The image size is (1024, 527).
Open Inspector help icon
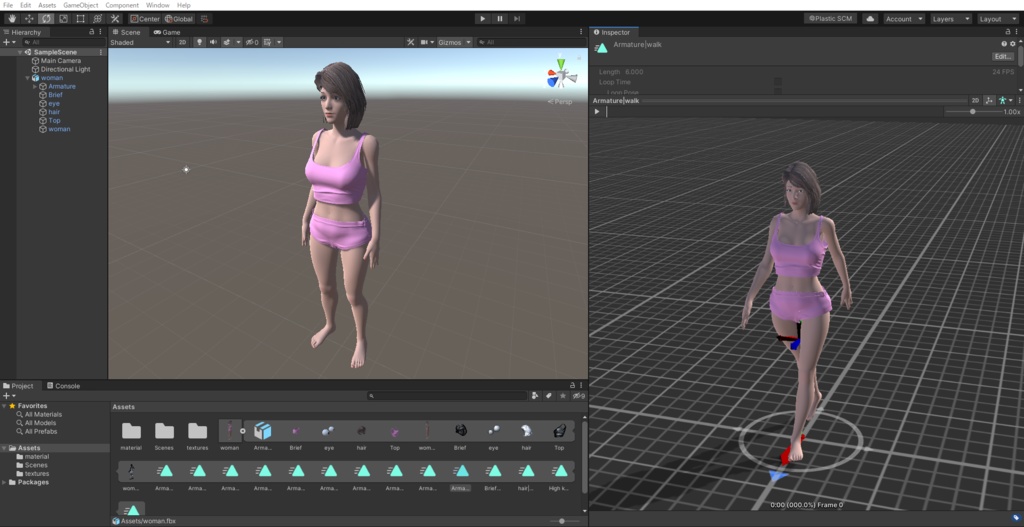[x=1004, y=44]
